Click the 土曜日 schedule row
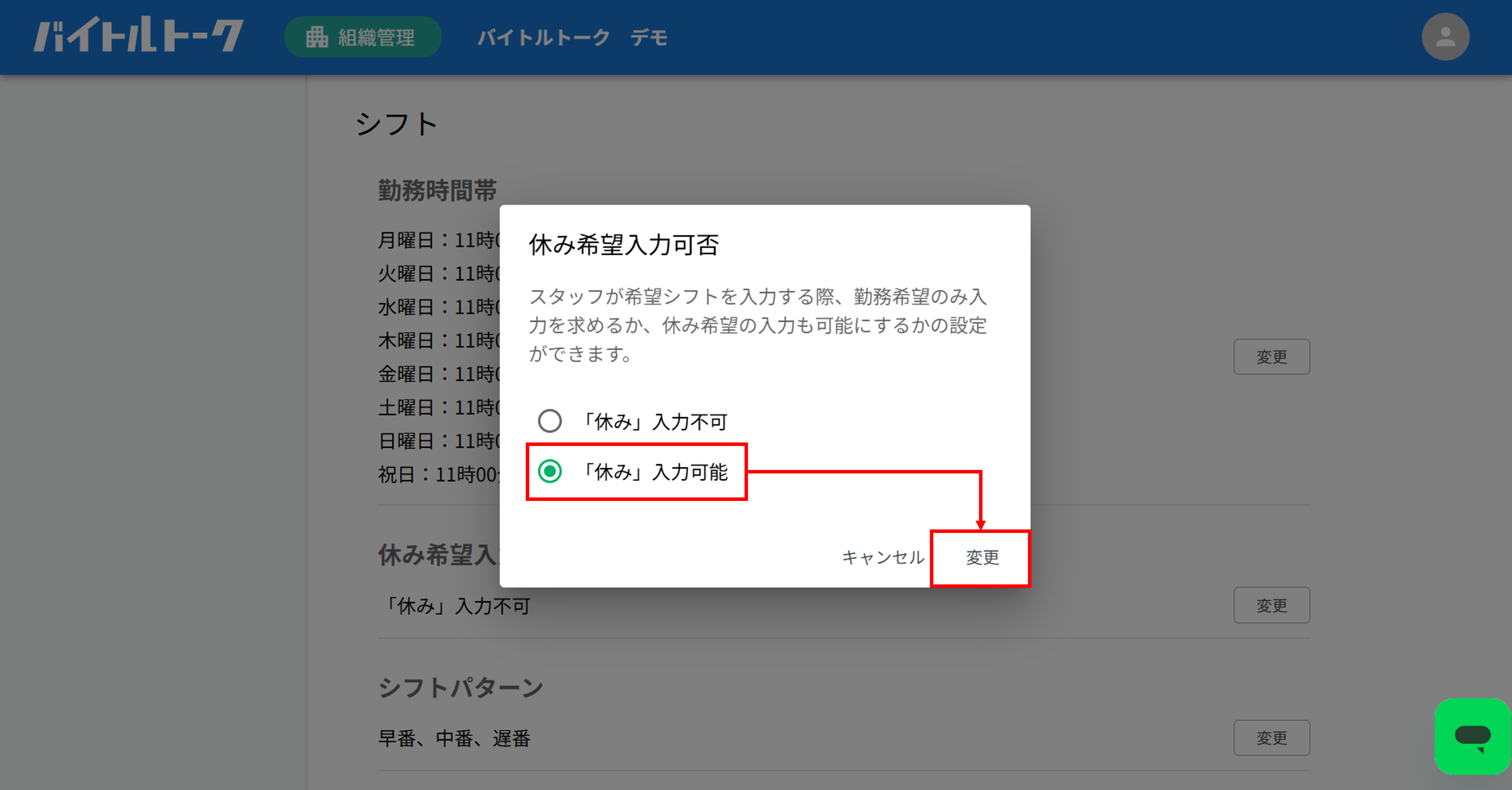This screenshot has height=790, width=1512. pos(439,407)
